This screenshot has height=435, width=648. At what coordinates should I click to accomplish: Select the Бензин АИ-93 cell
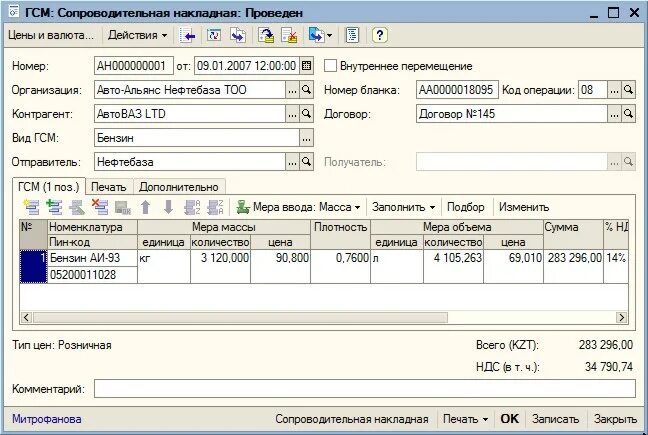point(93,258)
